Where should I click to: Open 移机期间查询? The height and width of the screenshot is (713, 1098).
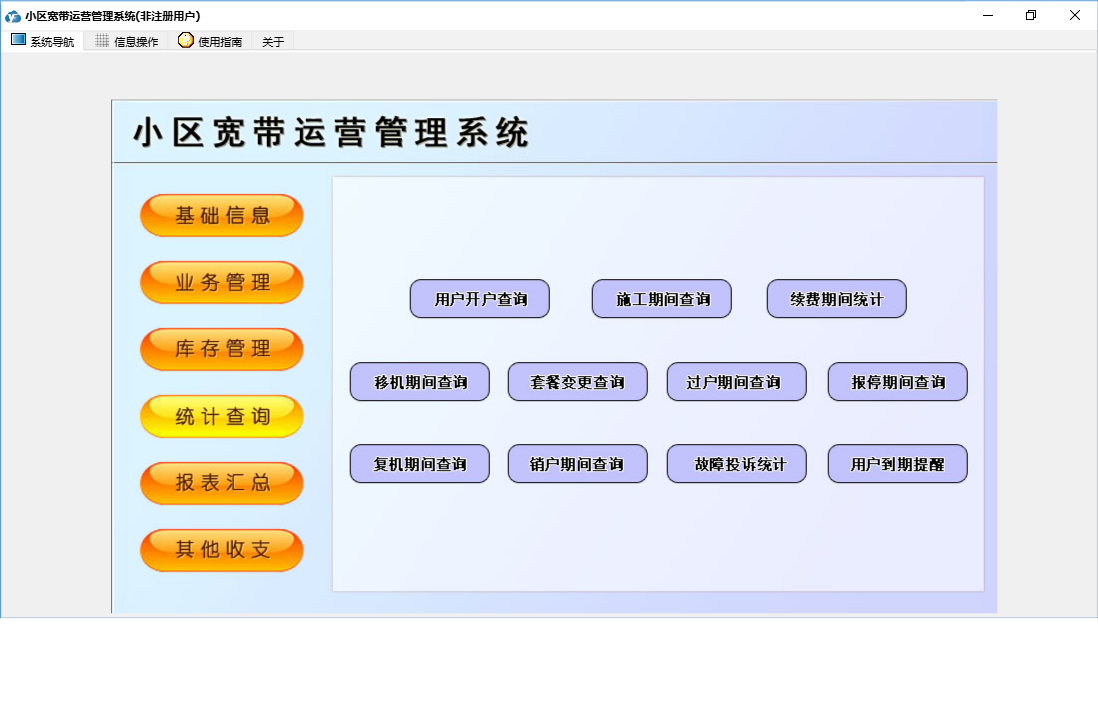(420, 382)
